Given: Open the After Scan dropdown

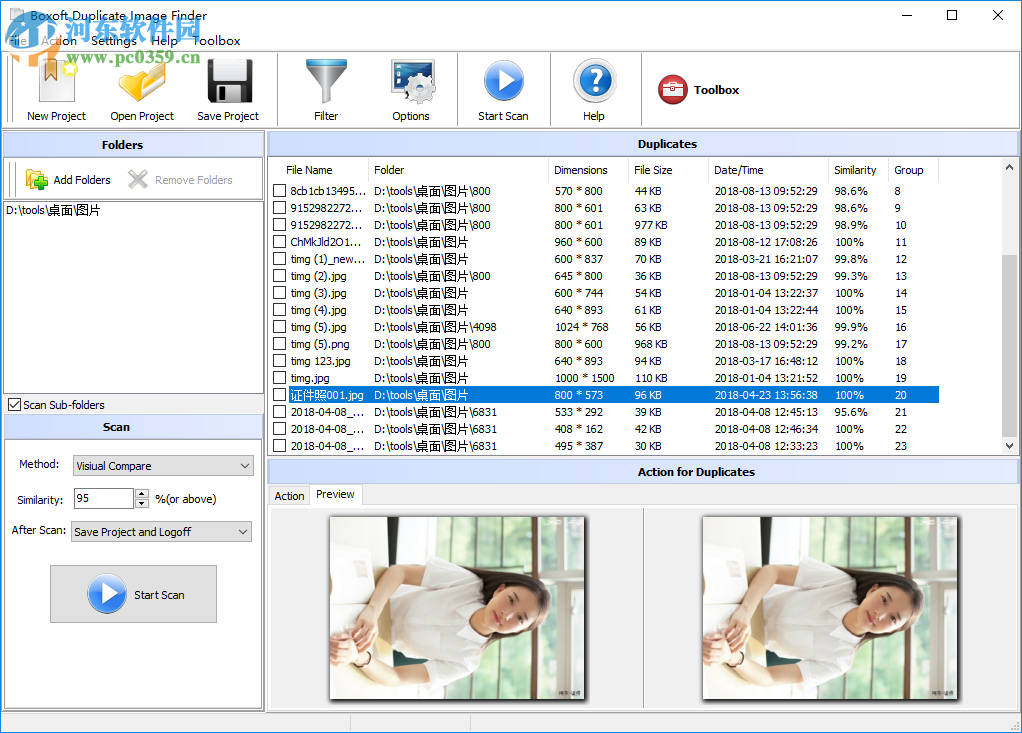Looking at the screenshot, I should pyautogui.click(x=243, y=531).
